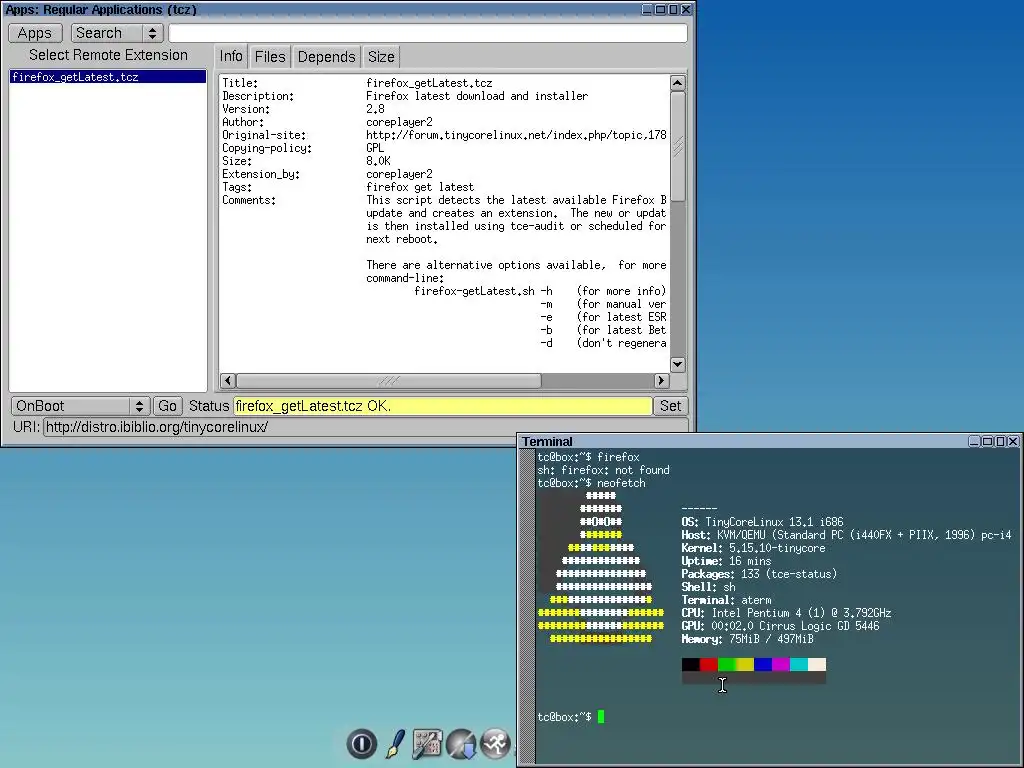1024x768 pixels.
Task: Switch to the Info tab
Action: [x=231, y=57]
